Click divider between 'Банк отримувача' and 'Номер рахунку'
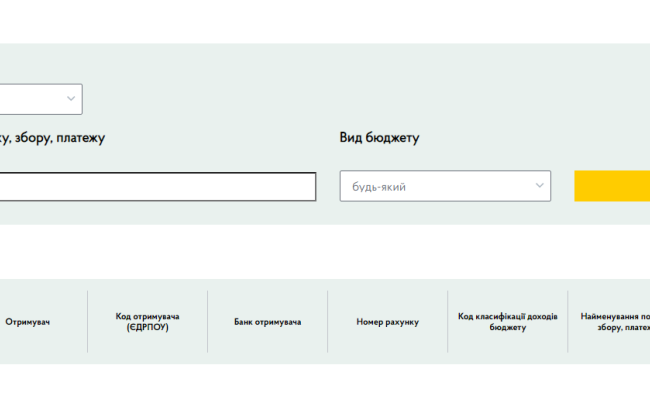The width and height of the screenshot is (650, 420). (328, 322)
